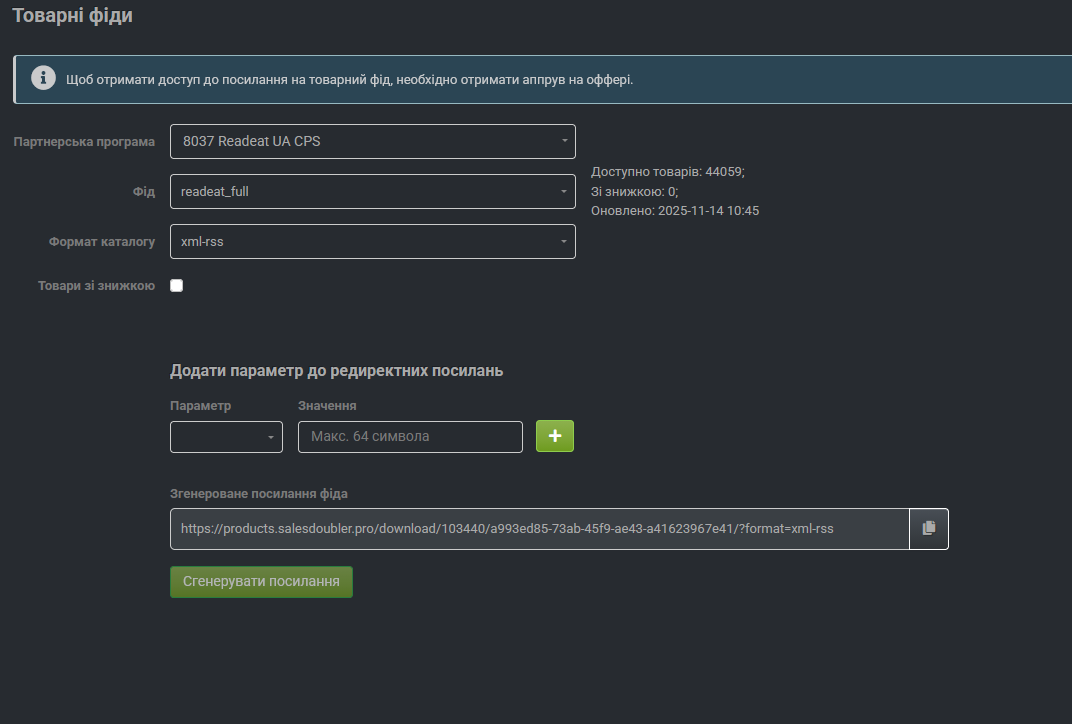Click the Доступно товарів: 44059 info text
Screen dimensions: 1072x724
[668, 172]
